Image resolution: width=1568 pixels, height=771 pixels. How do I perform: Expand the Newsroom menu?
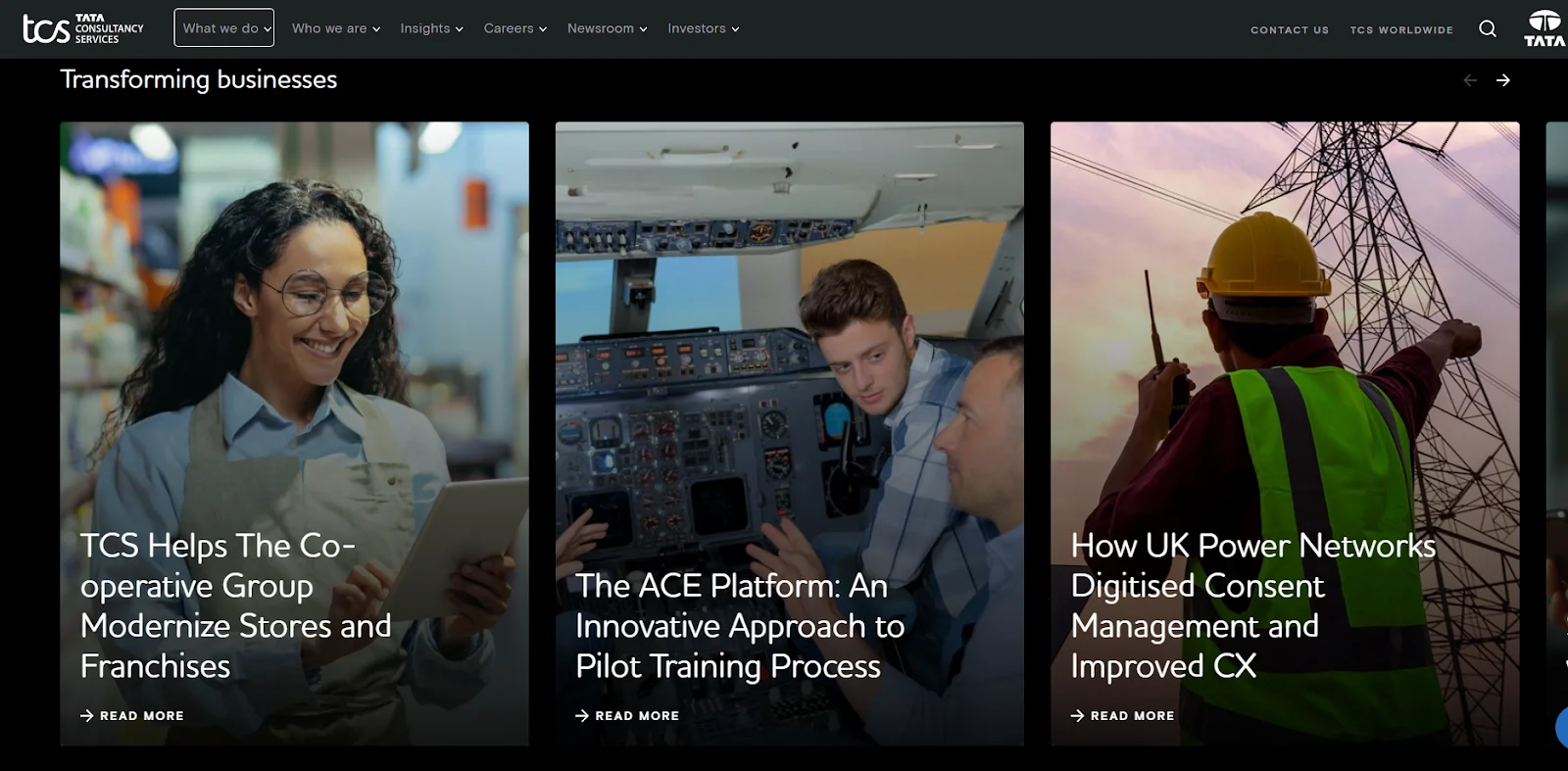click(608, 28)
